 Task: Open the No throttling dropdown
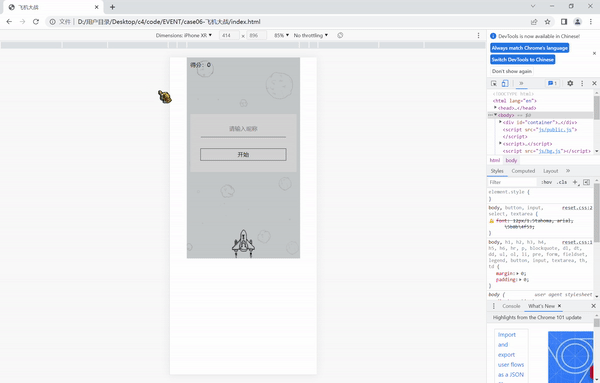pos(311,35)
